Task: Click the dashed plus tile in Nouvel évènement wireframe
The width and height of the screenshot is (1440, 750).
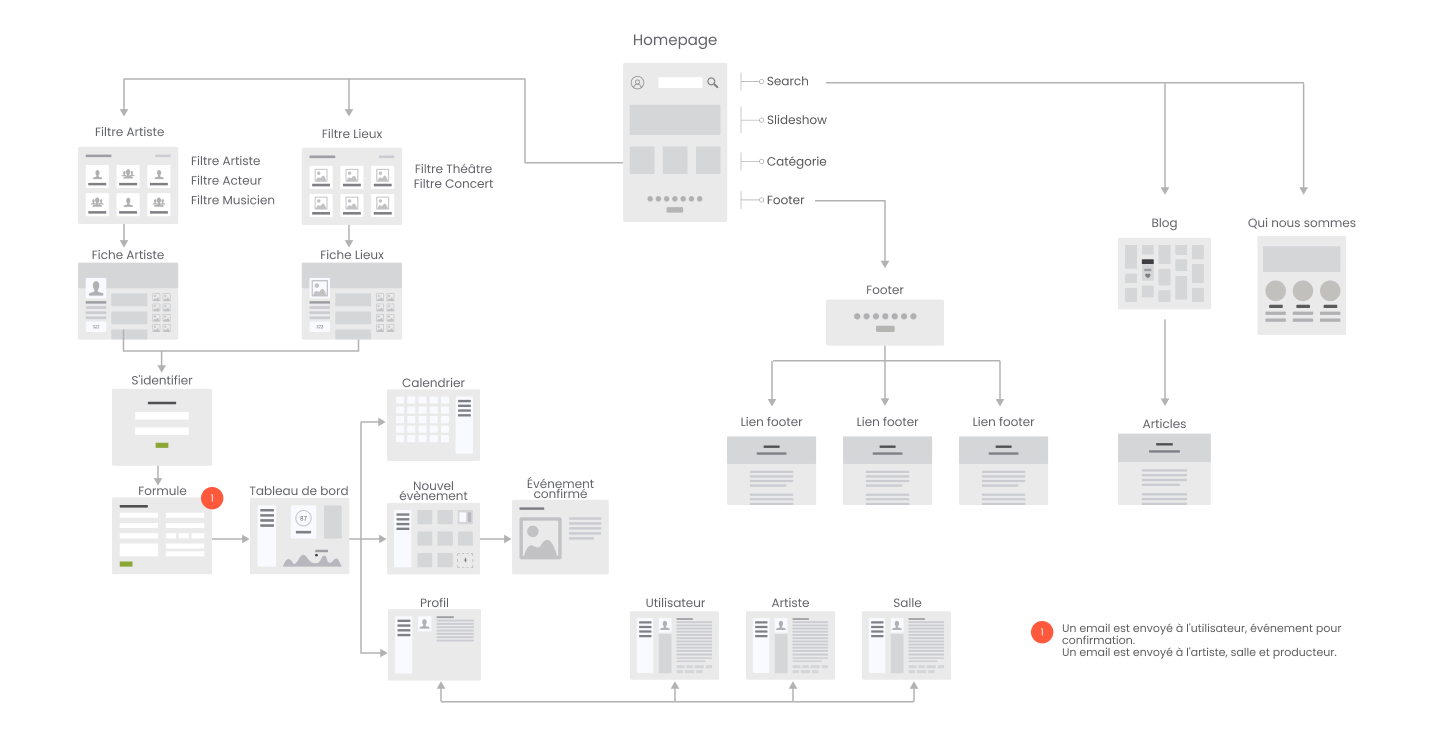Action: (x=465, y=560)
